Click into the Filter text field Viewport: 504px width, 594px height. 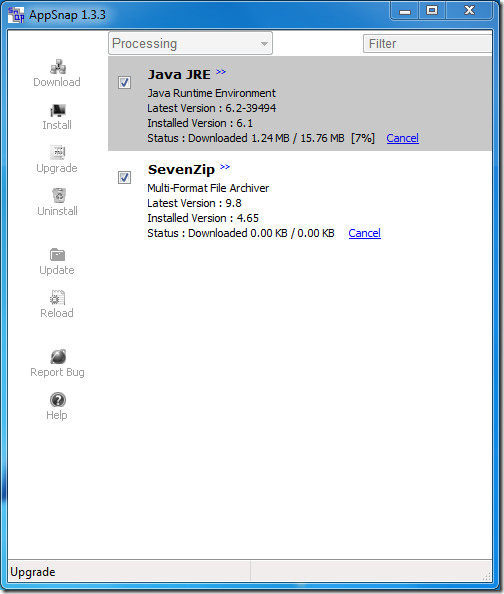pos(428,44)
